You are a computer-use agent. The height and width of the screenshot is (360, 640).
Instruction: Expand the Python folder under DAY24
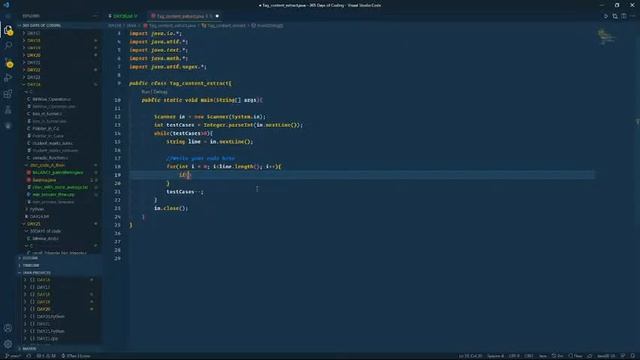tap(59, 209)
